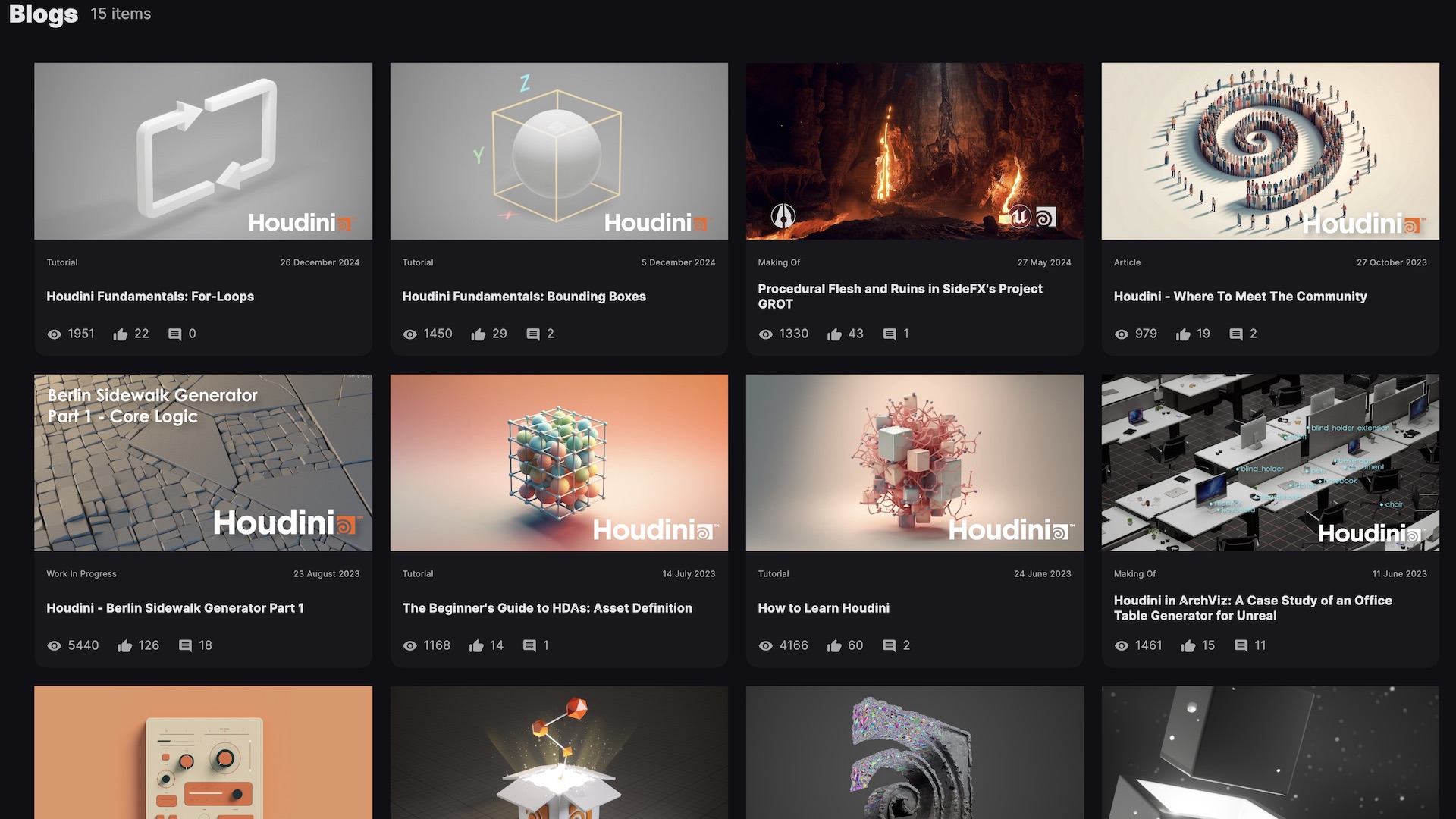Click like icon on Berlin Sidewalk Generator post

pyautogui.click(x=125, y=645)
